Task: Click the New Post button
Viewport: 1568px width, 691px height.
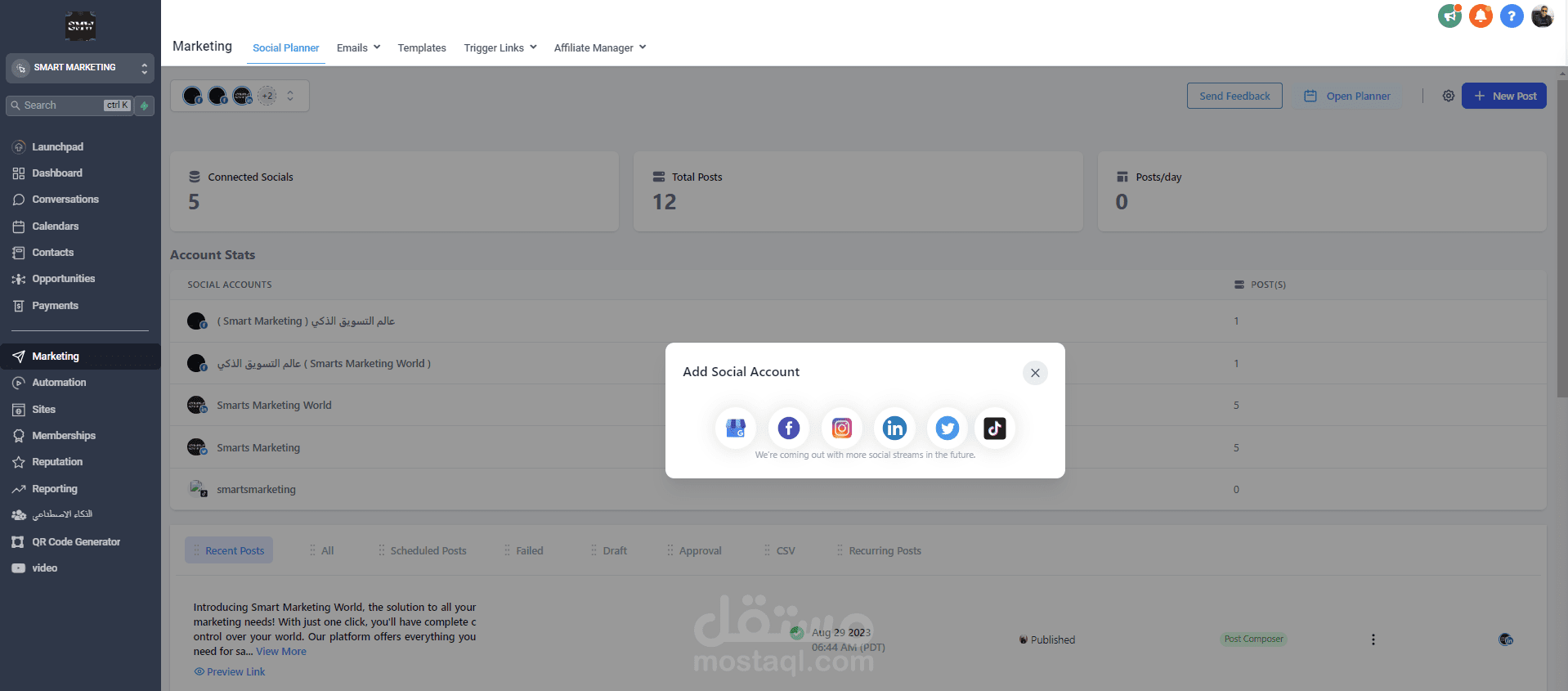Action: coord(1504,96)
